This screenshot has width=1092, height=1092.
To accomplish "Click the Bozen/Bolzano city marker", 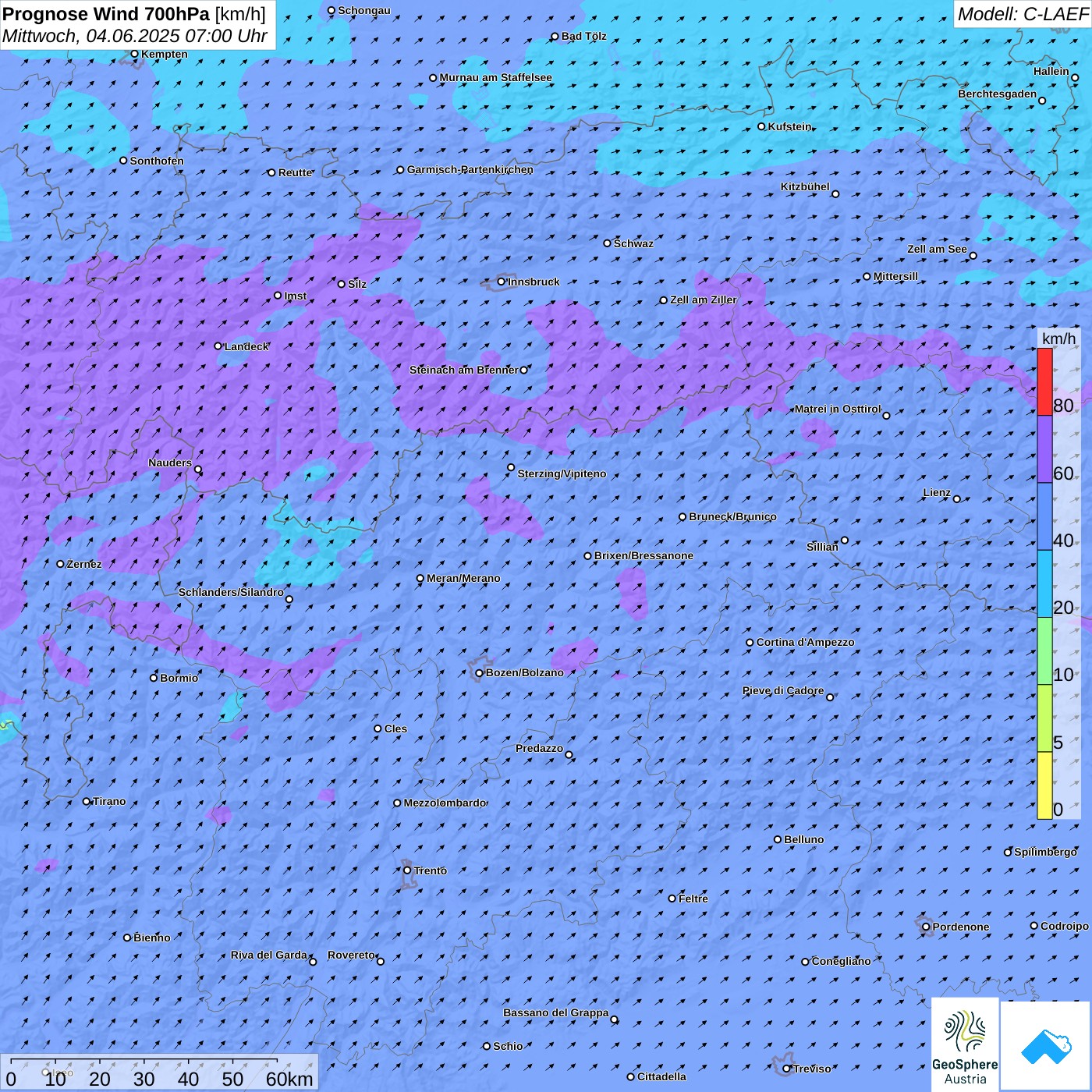I will [480, 673].
